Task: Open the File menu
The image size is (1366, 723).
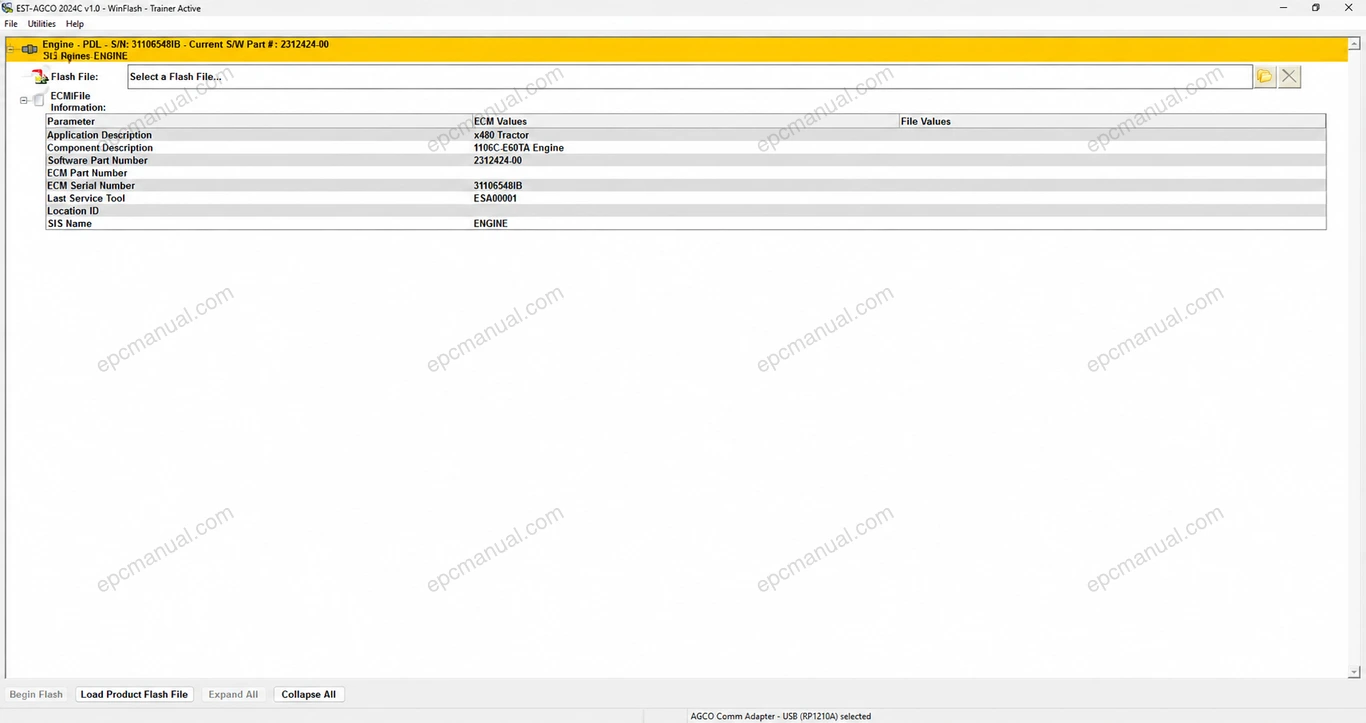Action: coord(11,24)
